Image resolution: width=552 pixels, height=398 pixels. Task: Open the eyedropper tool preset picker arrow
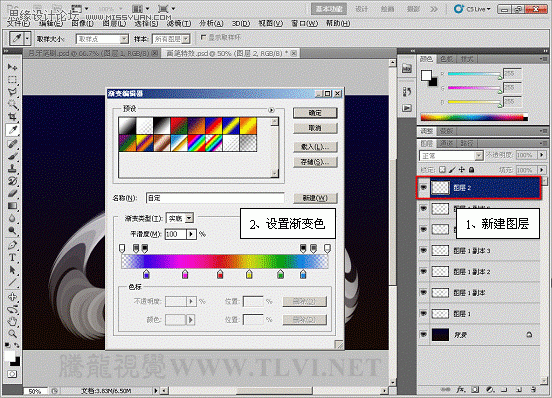27,39
